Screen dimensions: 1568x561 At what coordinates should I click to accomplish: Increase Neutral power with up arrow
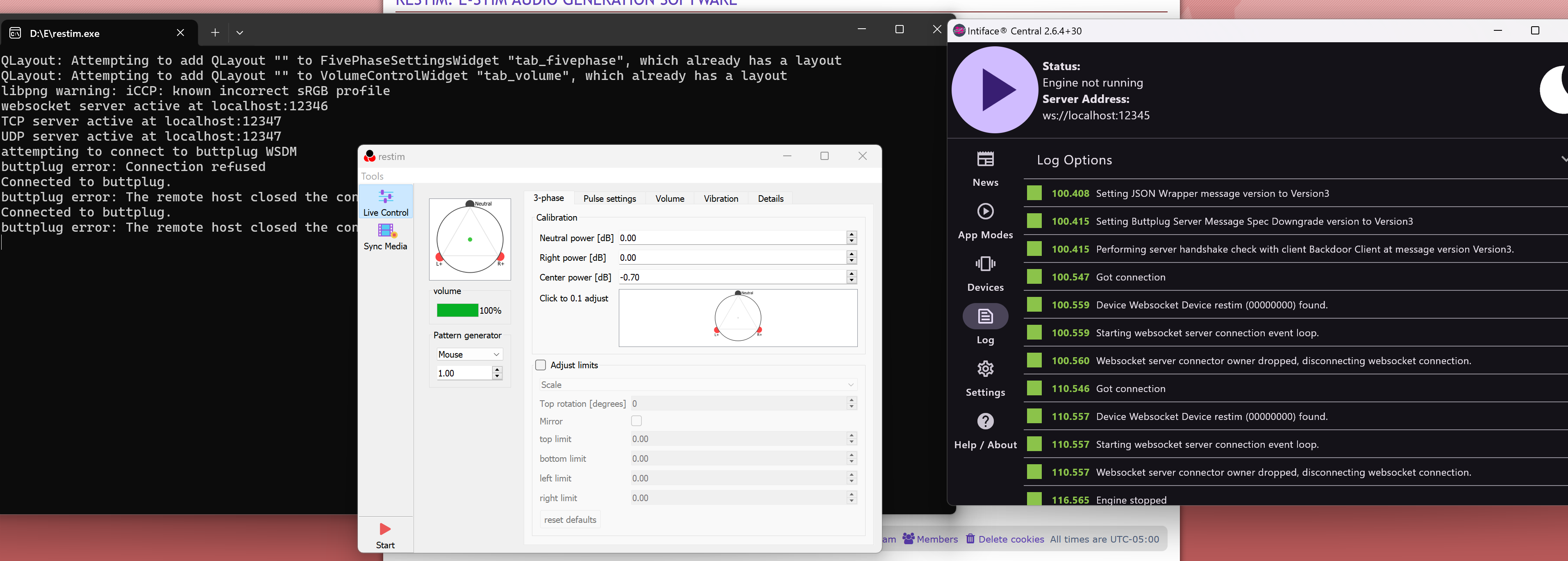852,235
